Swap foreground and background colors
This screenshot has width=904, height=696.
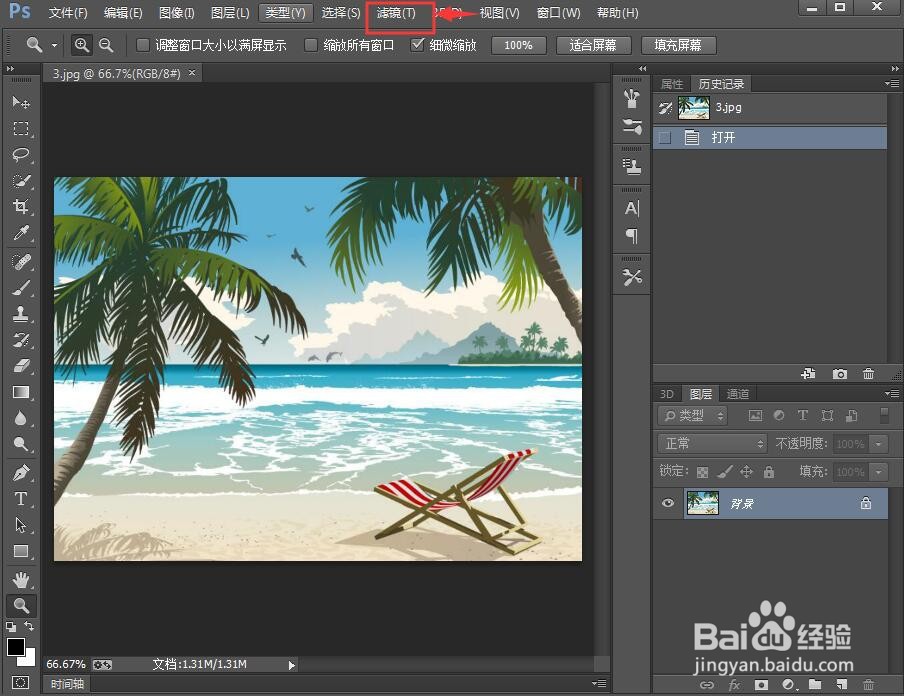point(29,626)
